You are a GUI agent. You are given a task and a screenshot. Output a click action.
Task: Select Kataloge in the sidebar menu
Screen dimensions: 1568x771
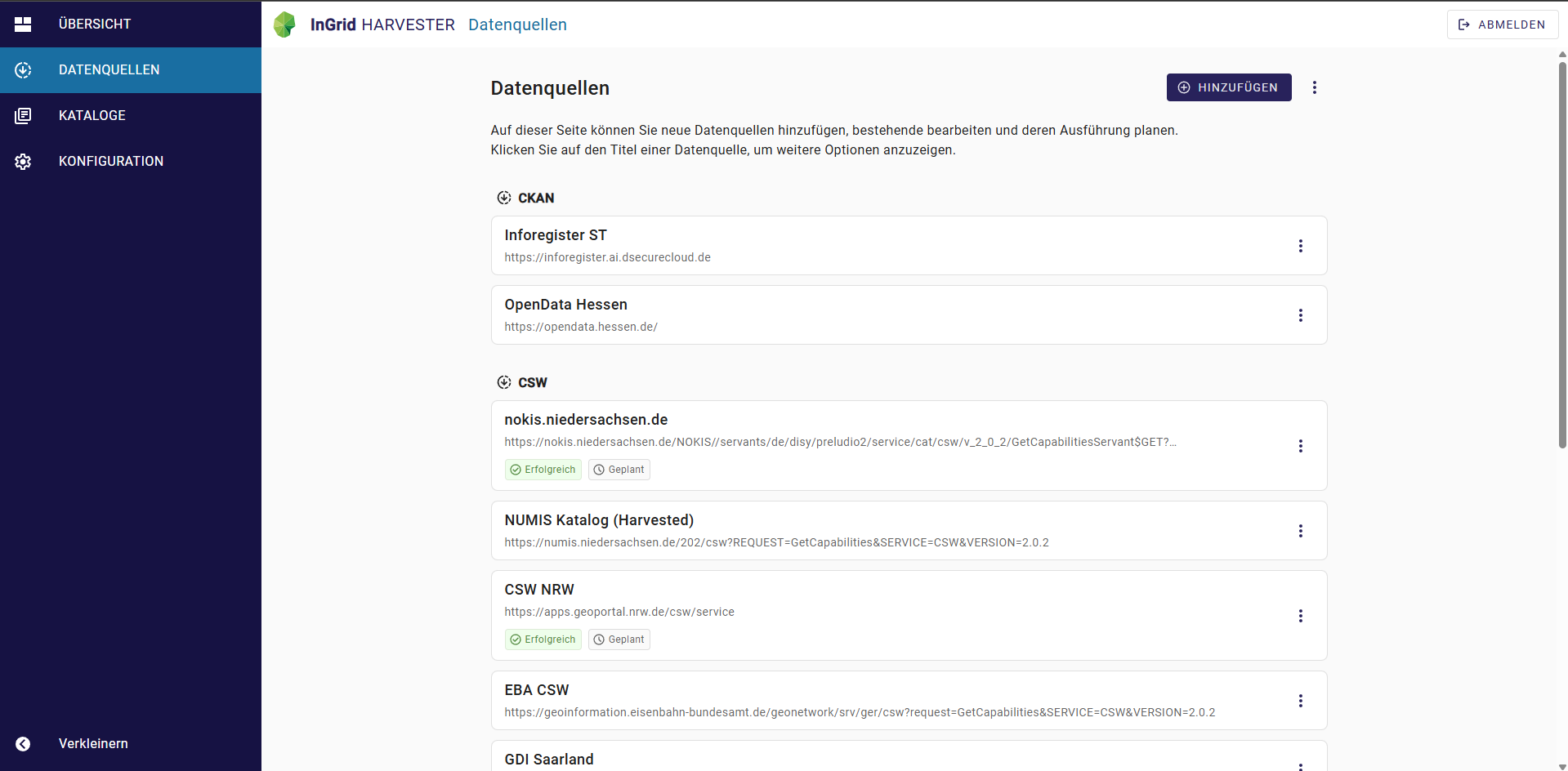click(131, 116)
